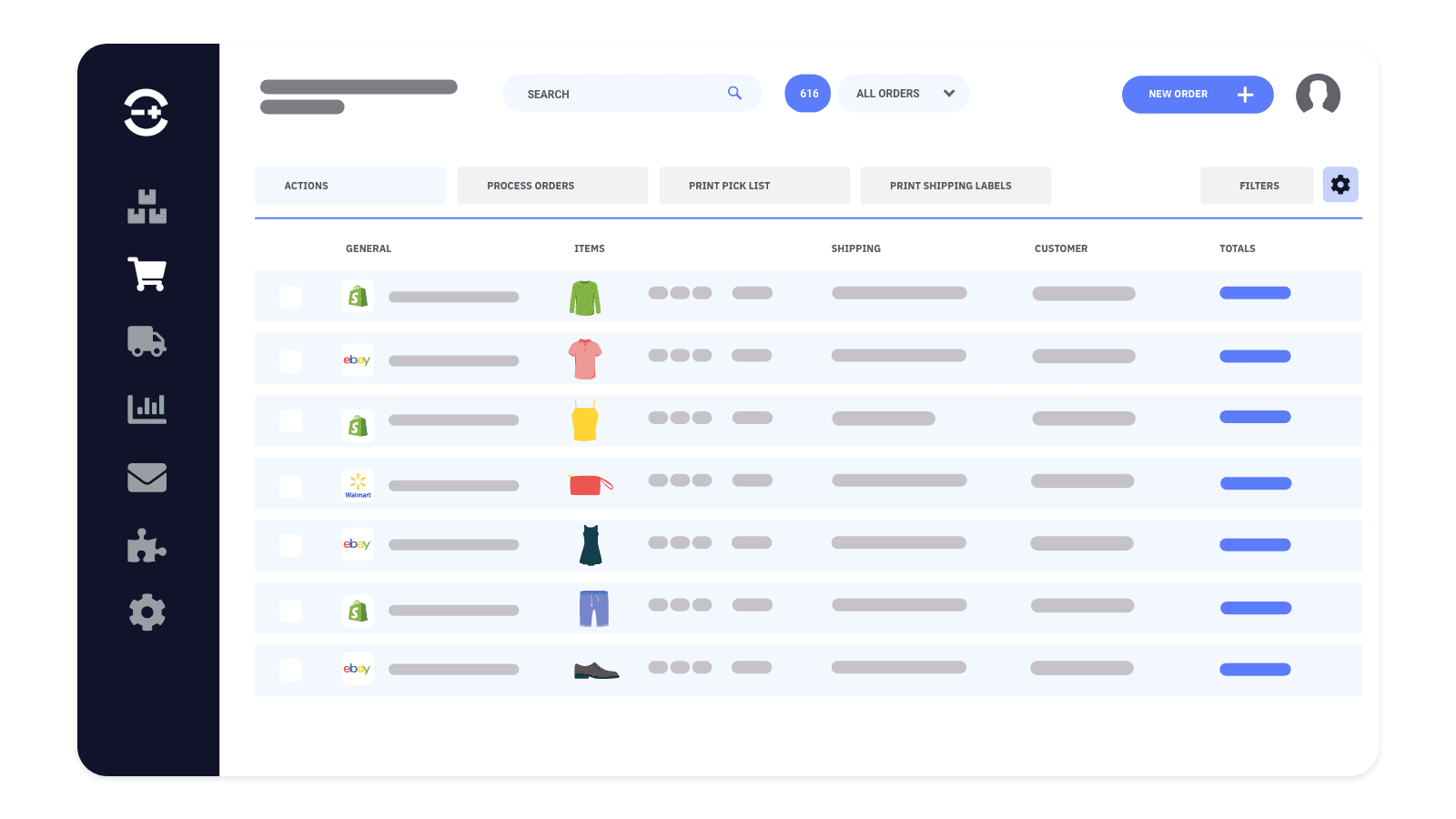
Task: Sort by the Customer column header
Action: 1061,248
